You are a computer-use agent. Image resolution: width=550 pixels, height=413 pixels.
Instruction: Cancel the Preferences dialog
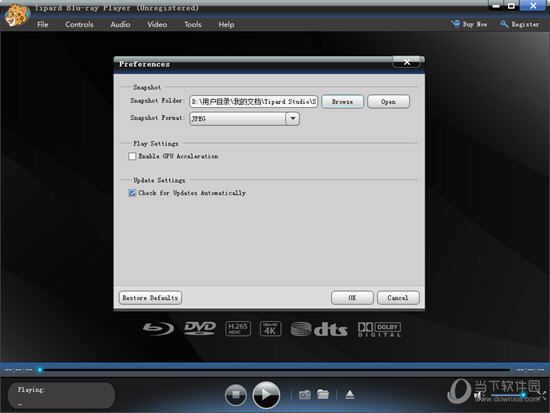coord(398,298)
